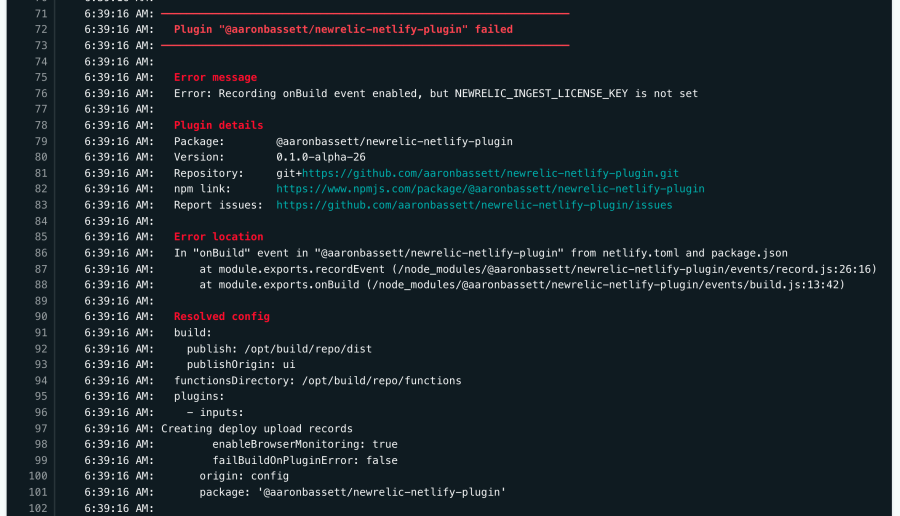This screenshot has height=516, width=900.
Task: Click line number 90 beside Resolved config
Action: coord(41,317)
